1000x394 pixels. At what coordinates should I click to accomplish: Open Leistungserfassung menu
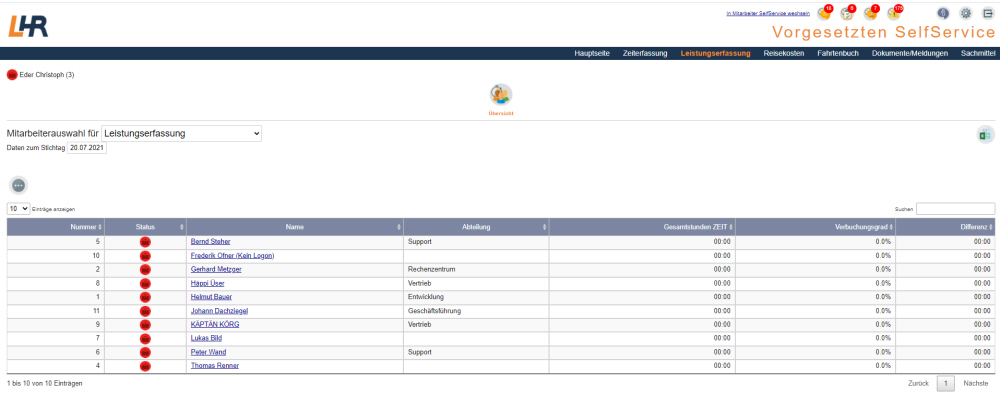coord(715,54)
